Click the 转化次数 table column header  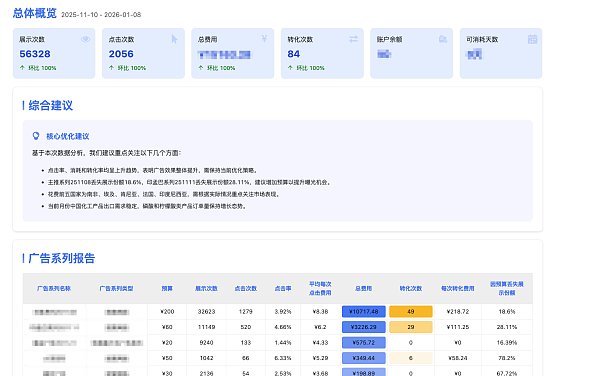(411, 288)
